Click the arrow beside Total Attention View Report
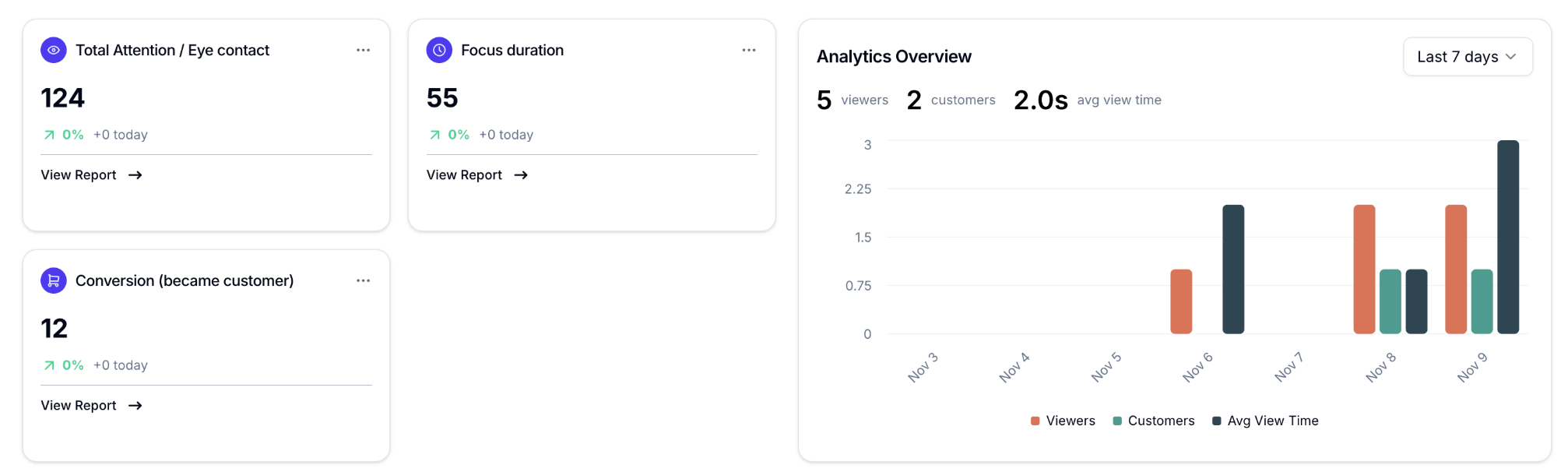The width and height of the screenshot is (1568, 472). 135,175
